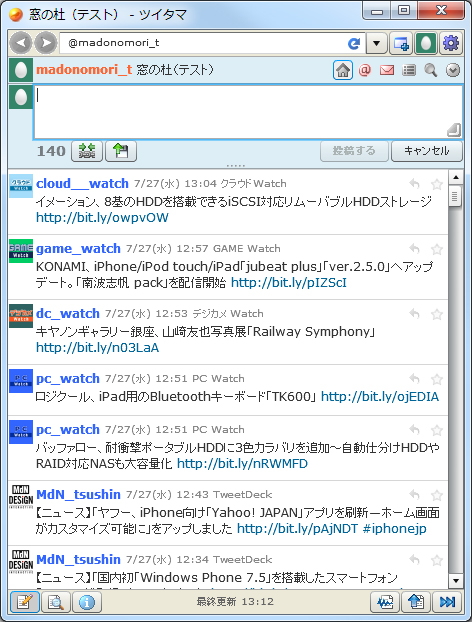
Task: Click game_watch avatar thumbnail
Action: point(21,251)
